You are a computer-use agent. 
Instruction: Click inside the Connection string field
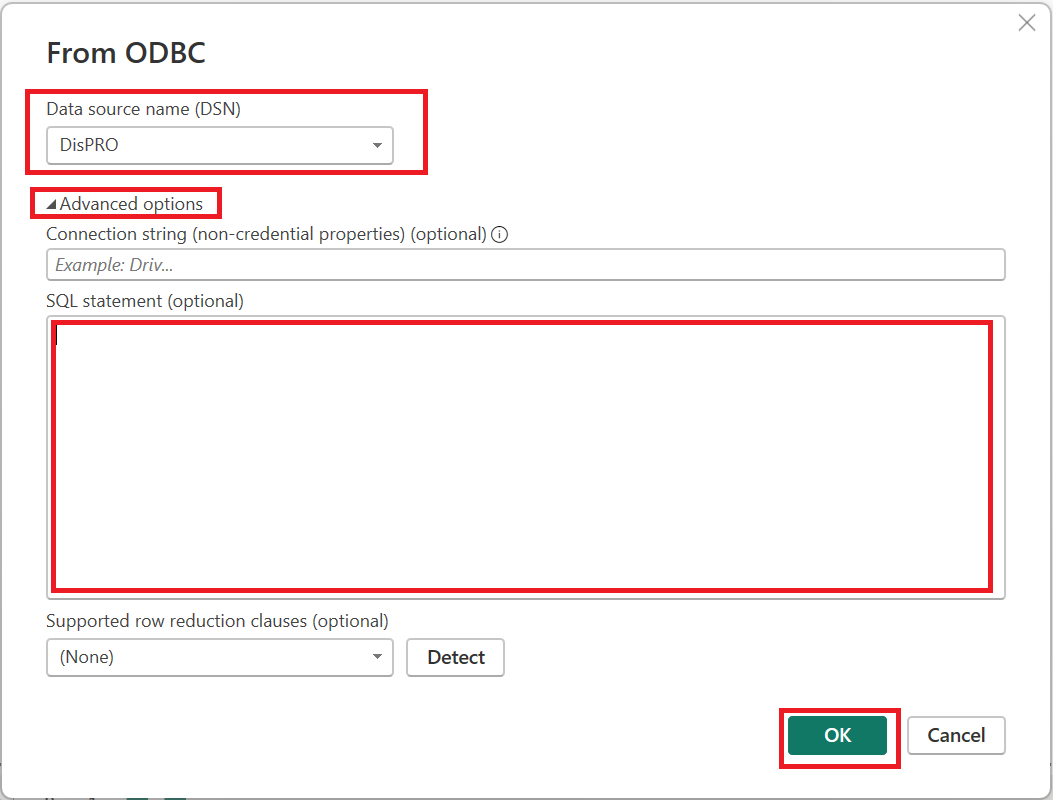[526, 264]
